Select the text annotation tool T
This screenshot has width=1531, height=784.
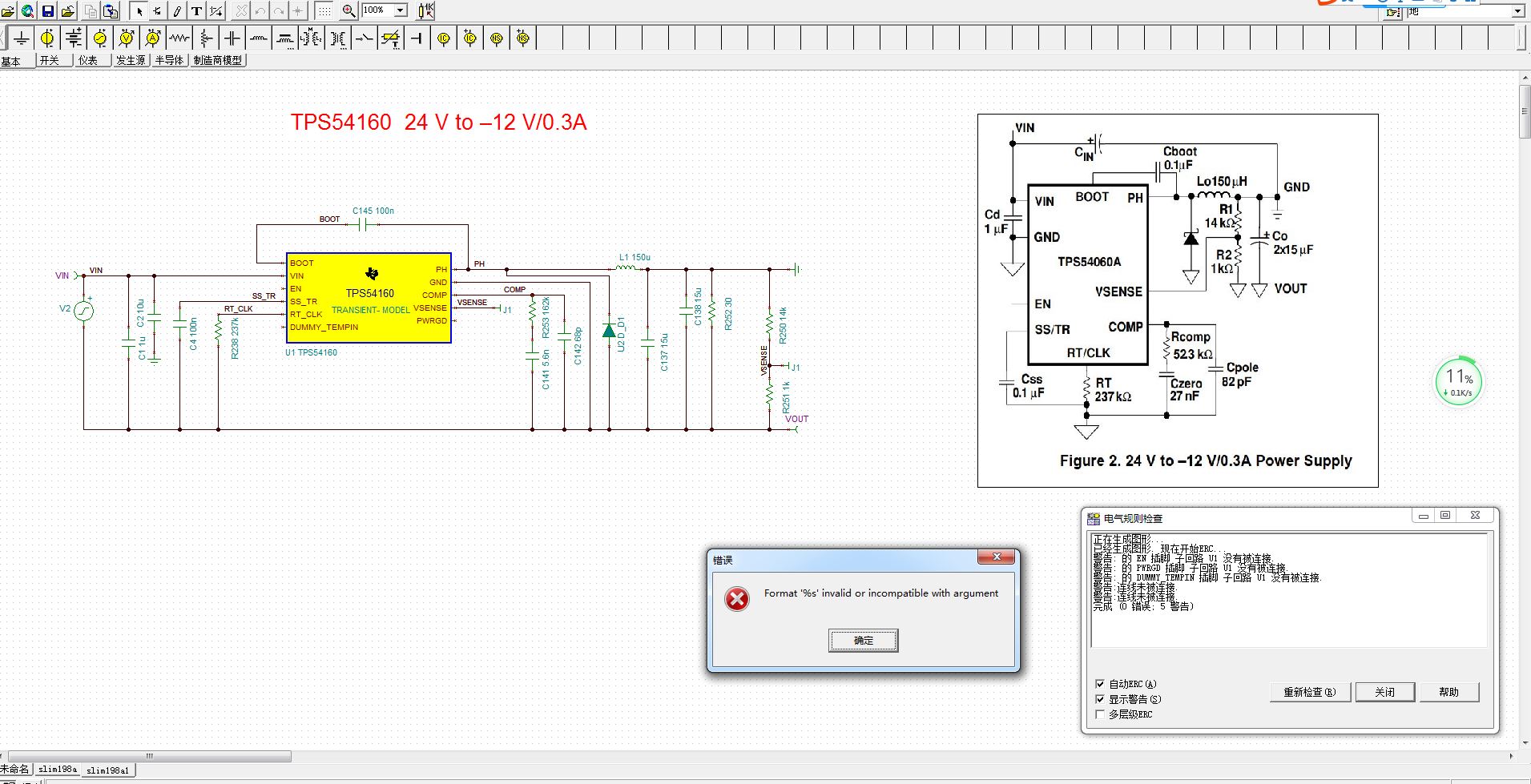[x=196, y=10]
